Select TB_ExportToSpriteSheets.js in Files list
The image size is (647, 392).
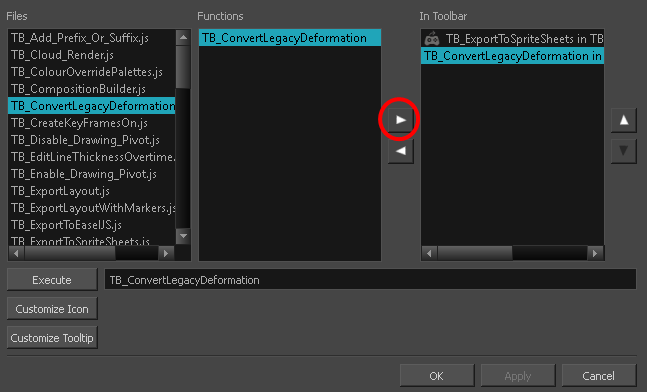pyautogui.click(x=92, y=240)
